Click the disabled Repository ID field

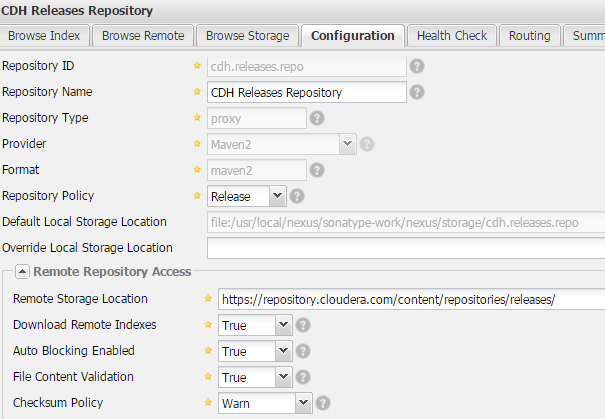tap(307, 66)
